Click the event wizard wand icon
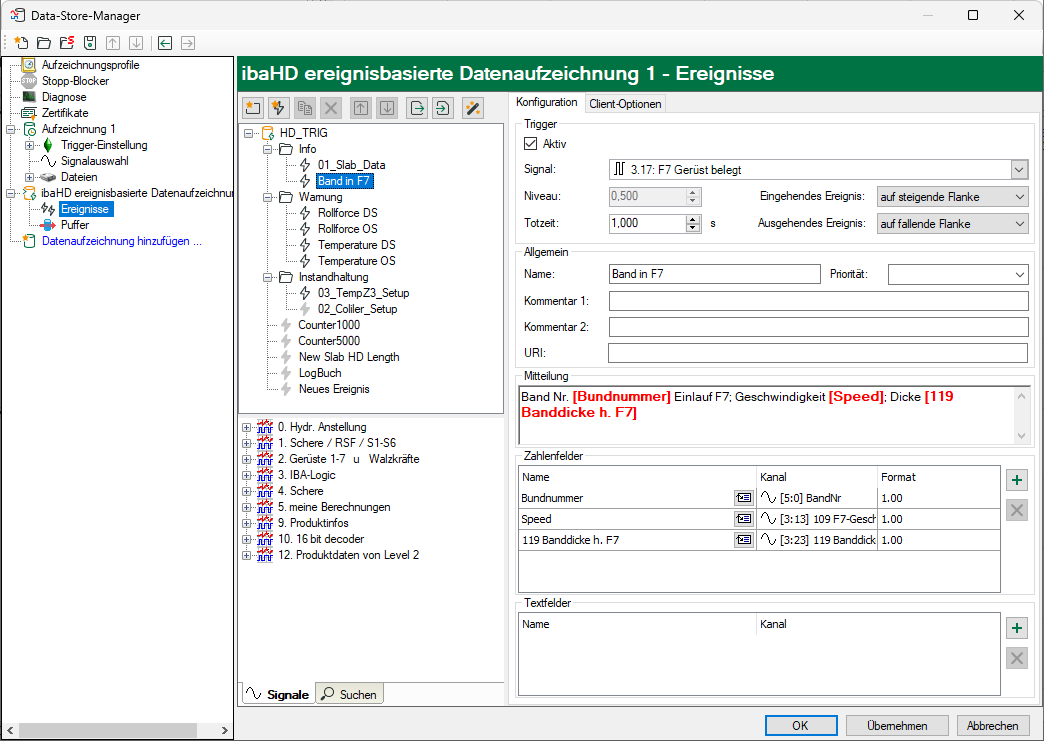This screenshot has width=1044, height=741. (474, 108)
